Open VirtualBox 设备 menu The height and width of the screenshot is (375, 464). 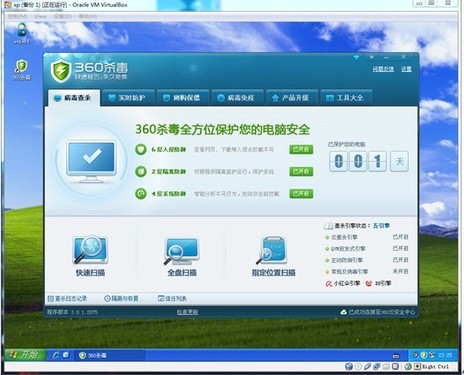62,16
